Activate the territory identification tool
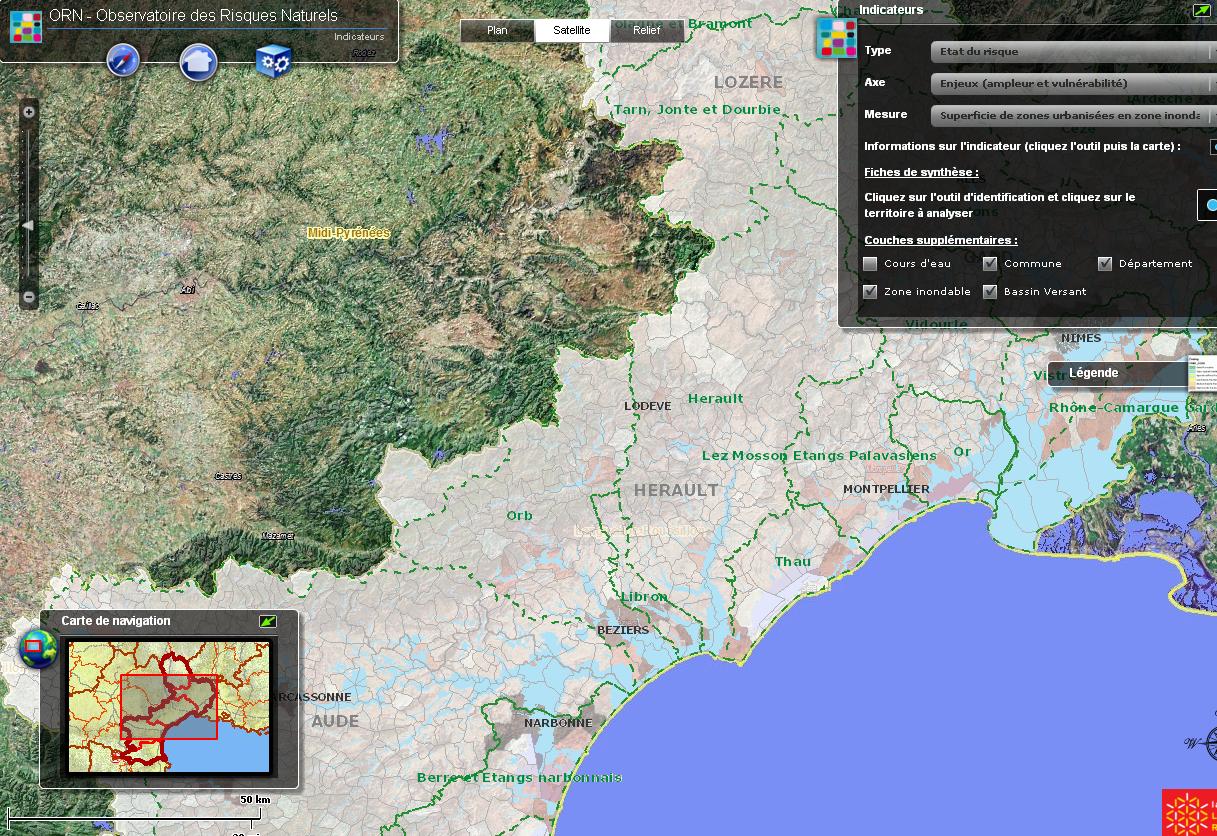 1208,205
